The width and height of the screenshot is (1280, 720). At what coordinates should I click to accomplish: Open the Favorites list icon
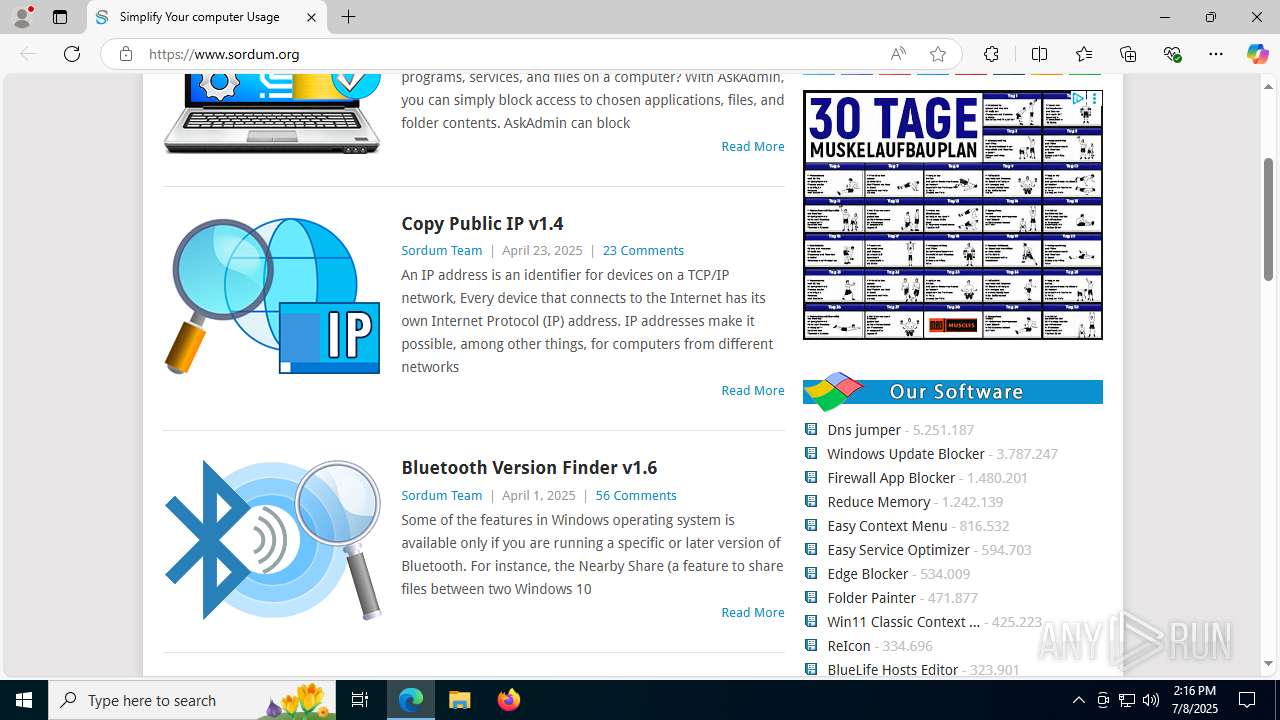[x=1084, y=54]
